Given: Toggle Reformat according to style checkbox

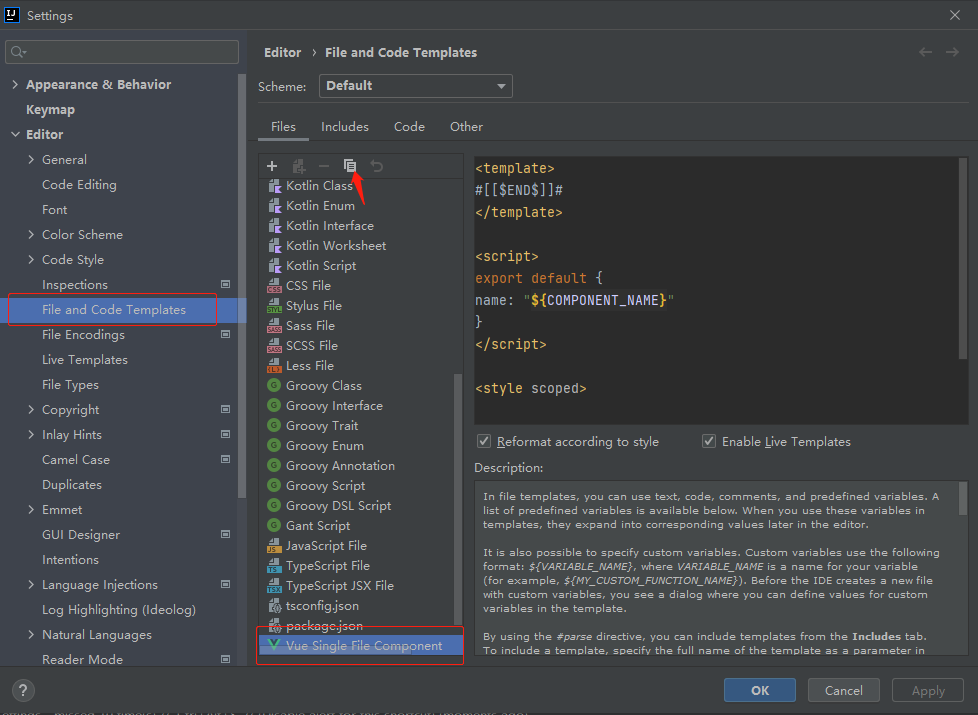Looking at the screenshot, I should (x=484, y=441).
